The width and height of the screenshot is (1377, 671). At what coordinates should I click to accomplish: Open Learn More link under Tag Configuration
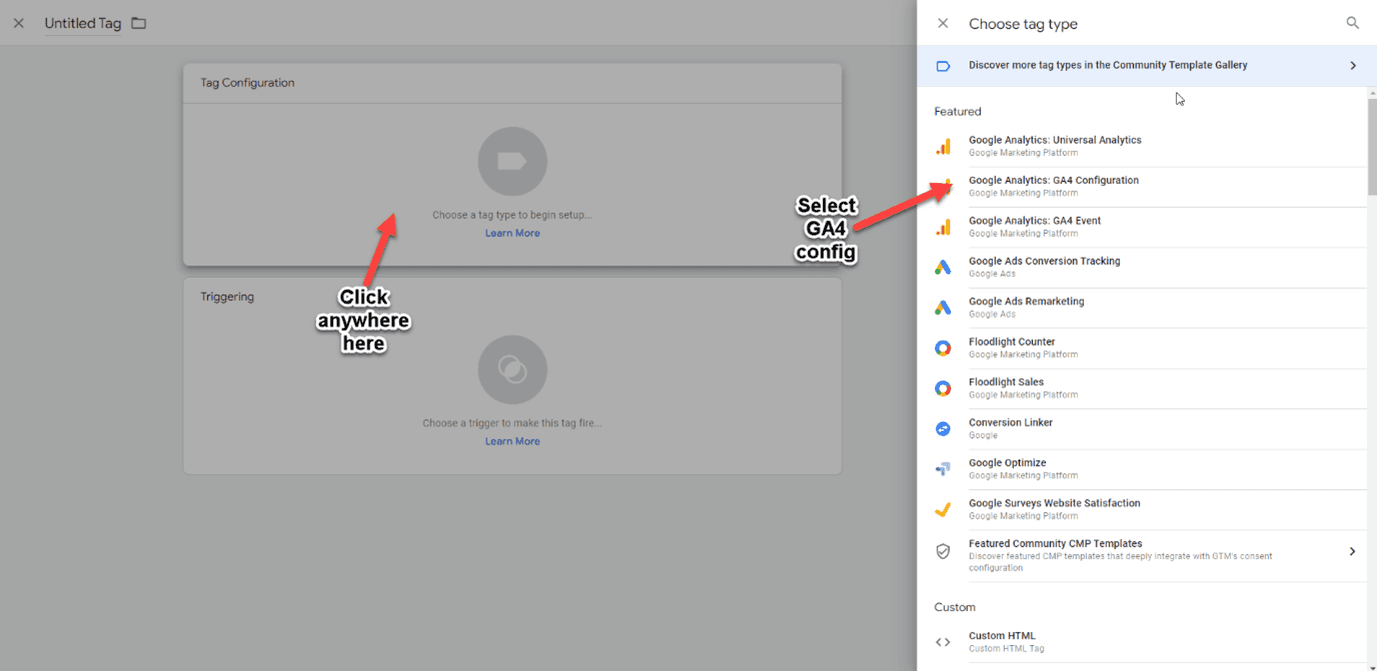point(512,233)
